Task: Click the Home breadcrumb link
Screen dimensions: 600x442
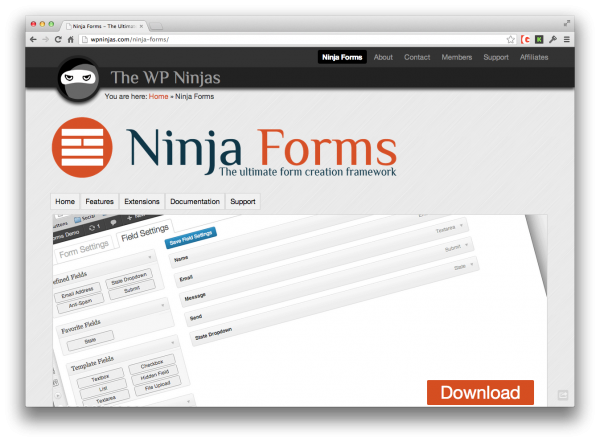Action: (x=158, y=96)
